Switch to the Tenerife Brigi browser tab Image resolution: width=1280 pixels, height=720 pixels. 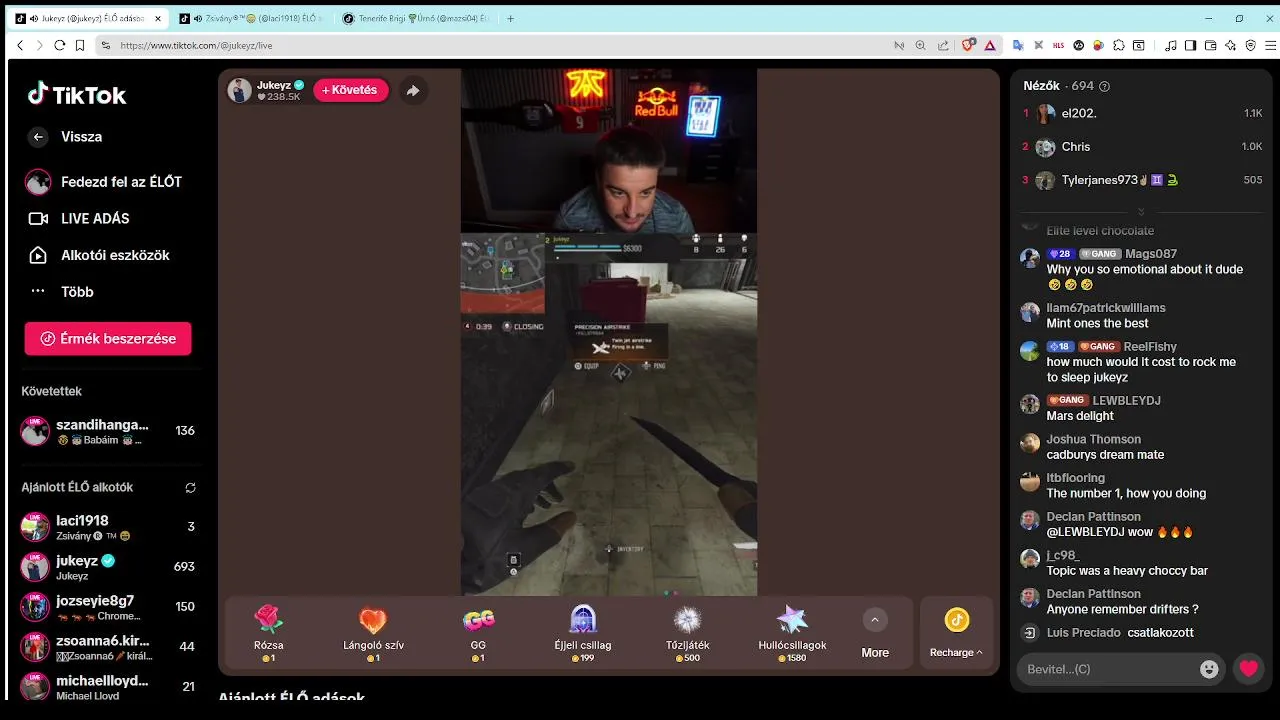(415, 18)
